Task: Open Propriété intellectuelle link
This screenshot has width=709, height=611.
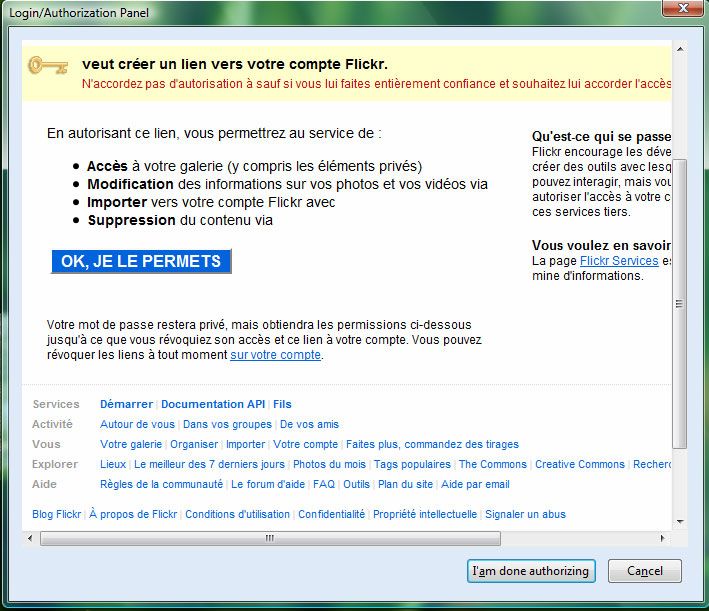Action: (425, 514)
